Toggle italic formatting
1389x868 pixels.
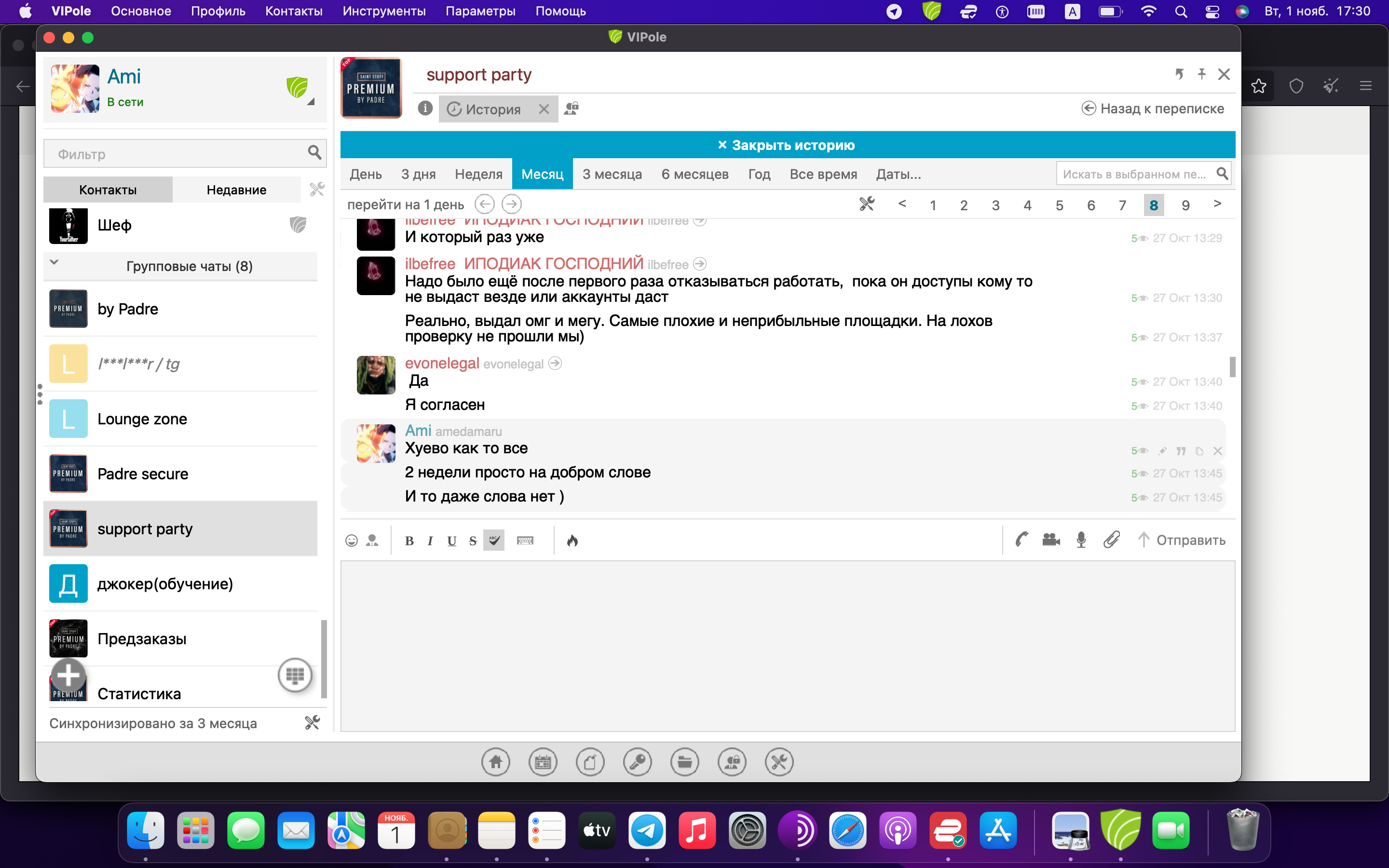(x=430, y=541)
